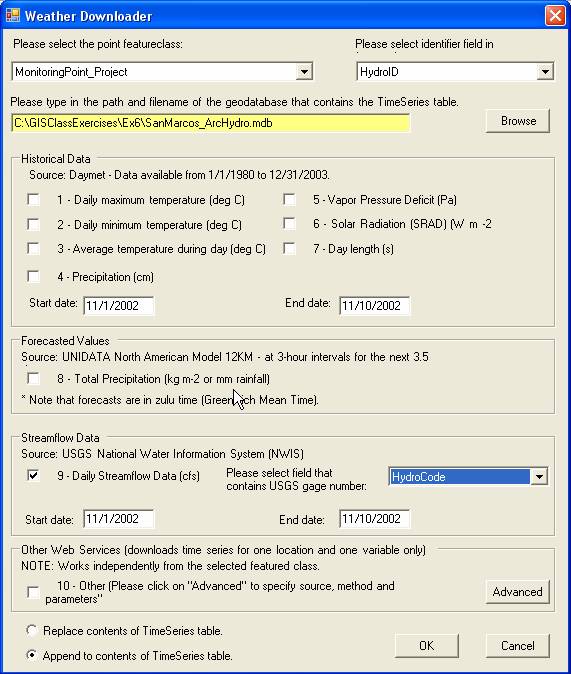Click the Browse button
This screenshot has width=571, height=674.
[518, 121]
